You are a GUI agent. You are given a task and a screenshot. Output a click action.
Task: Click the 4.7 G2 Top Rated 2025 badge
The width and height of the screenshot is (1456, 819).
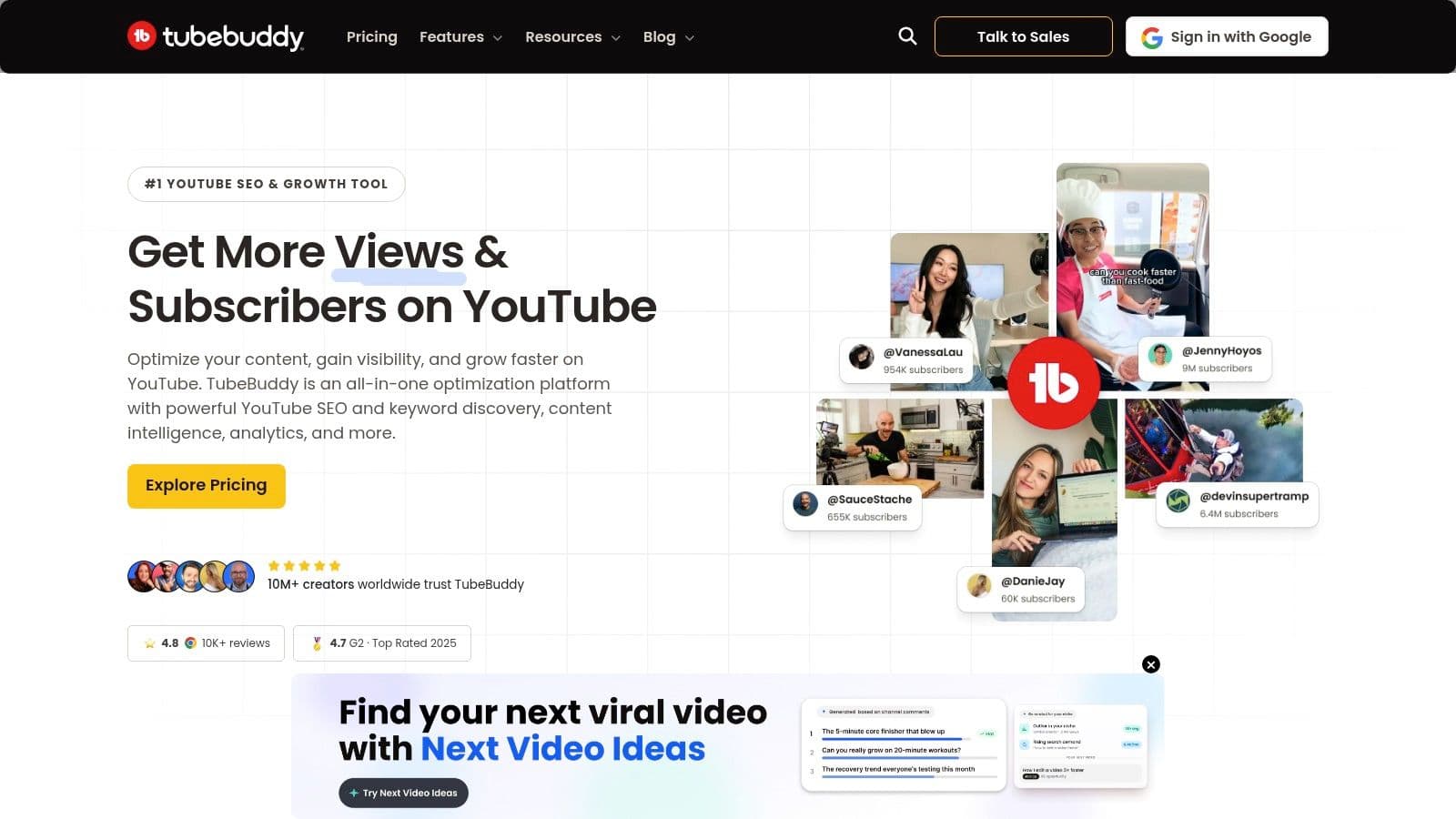coord(382,643)
